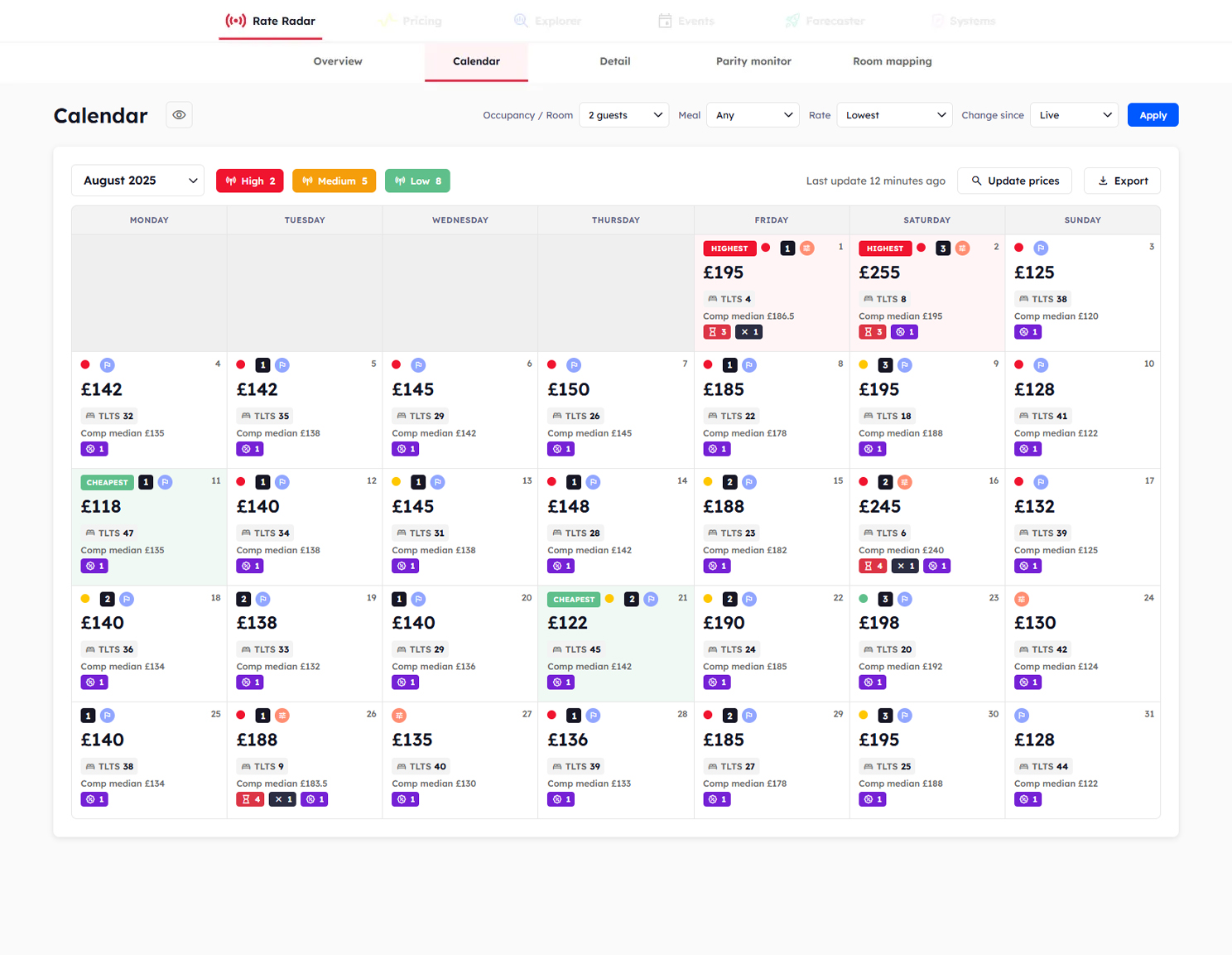Click the green dot on August 23
Screen dimensions: 1232x955
click(864, 598)
